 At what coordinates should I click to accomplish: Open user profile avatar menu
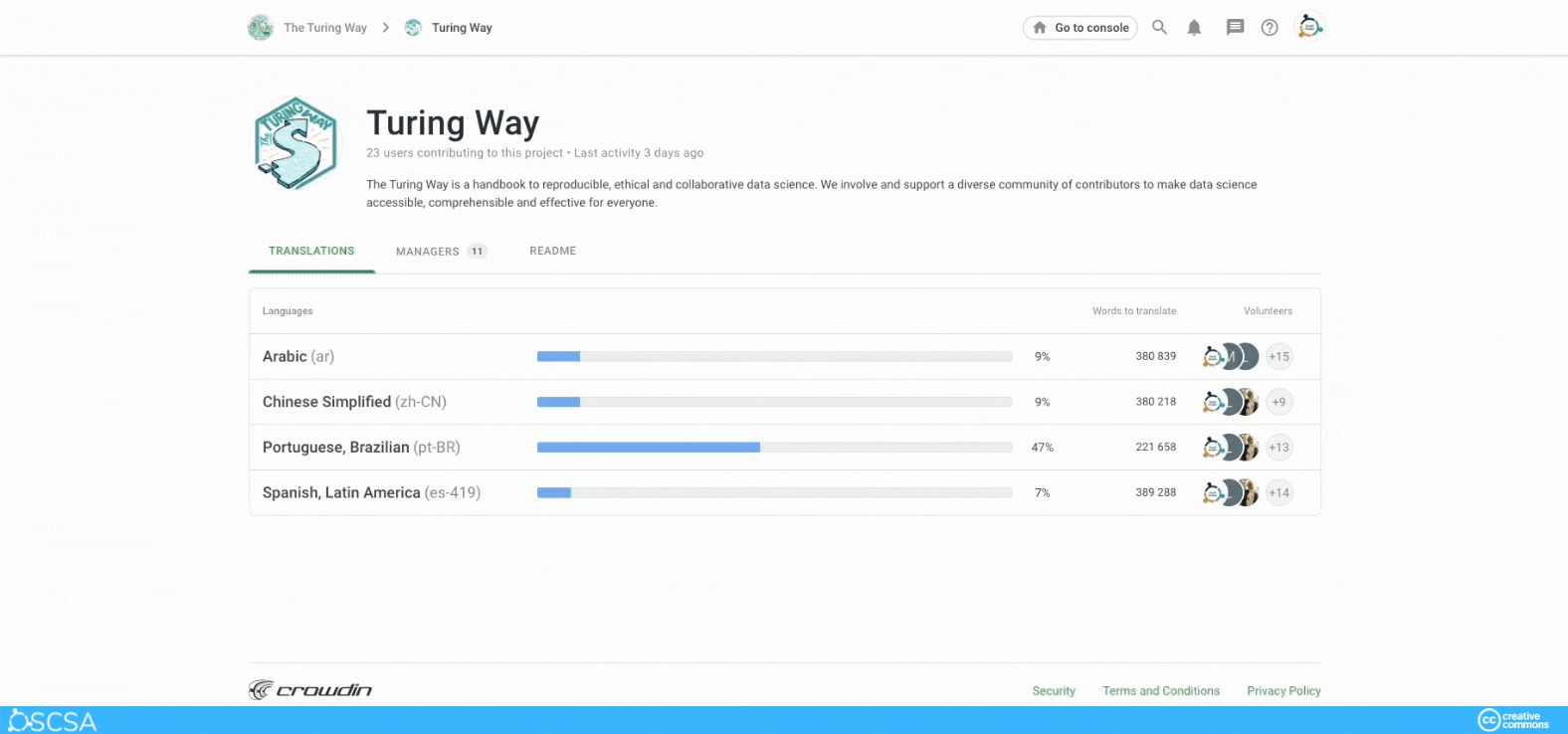tap(1309, 27)
